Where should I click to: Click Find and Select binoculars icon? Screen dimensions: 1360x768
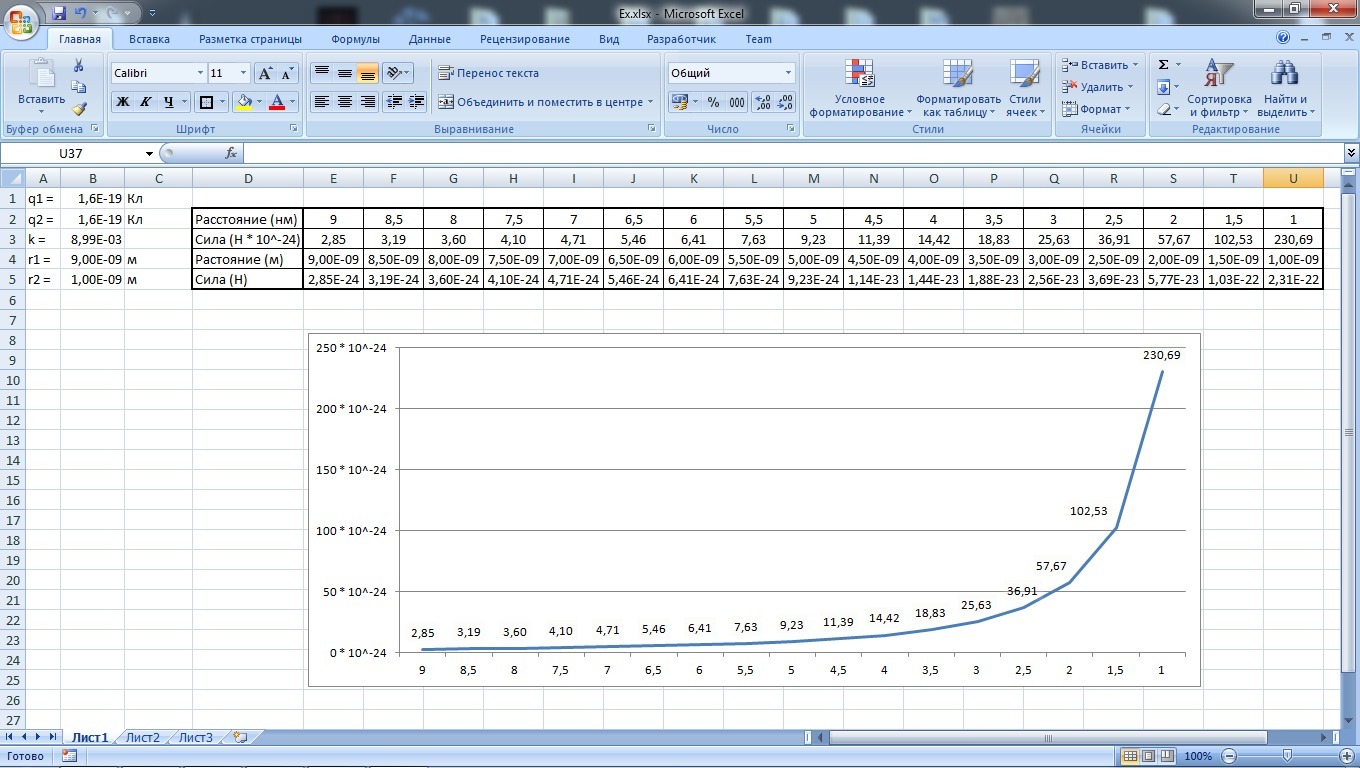tap(1284, 74)
